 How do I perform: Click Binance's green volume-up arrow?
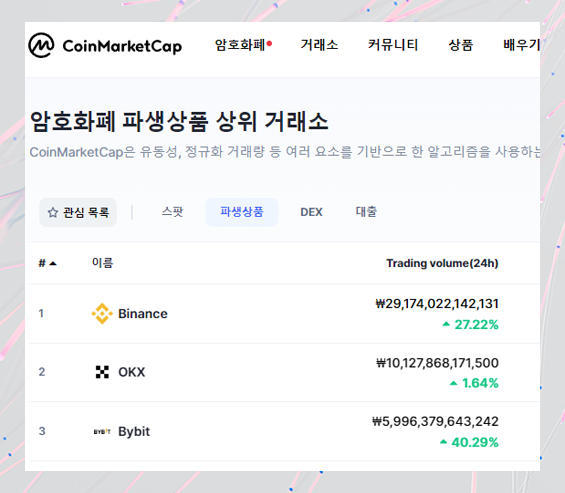446,324
